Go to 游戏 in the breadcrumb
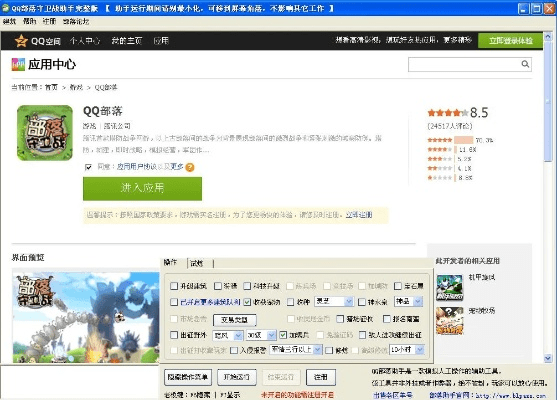Screen dimensions: 557x400 pyautogui.click(x=76, y=87)
